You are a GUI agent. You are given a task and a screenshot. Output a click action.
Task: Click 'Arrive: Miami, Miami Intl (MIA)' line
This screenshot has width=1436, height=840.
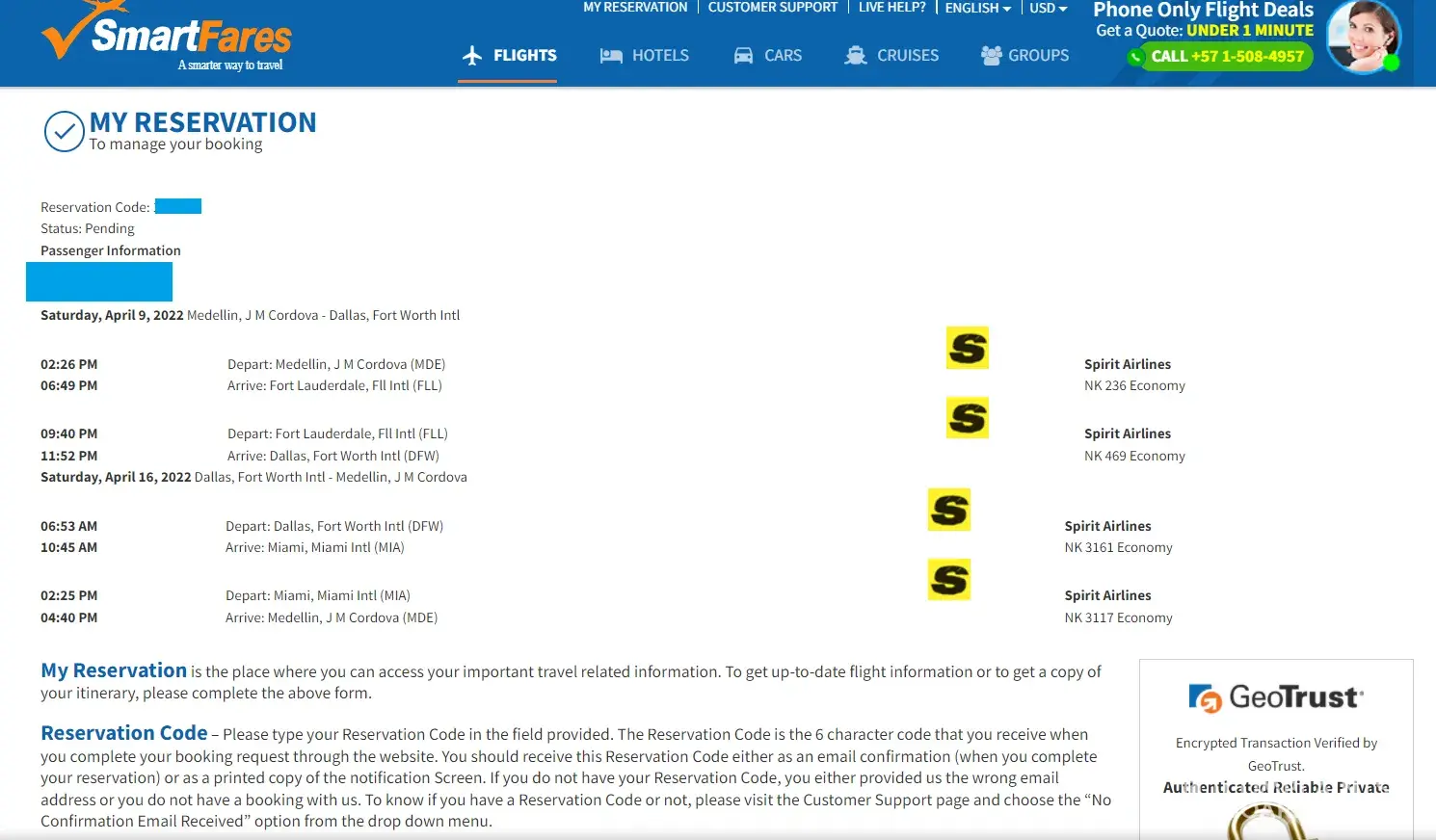(x=315, y=547)
